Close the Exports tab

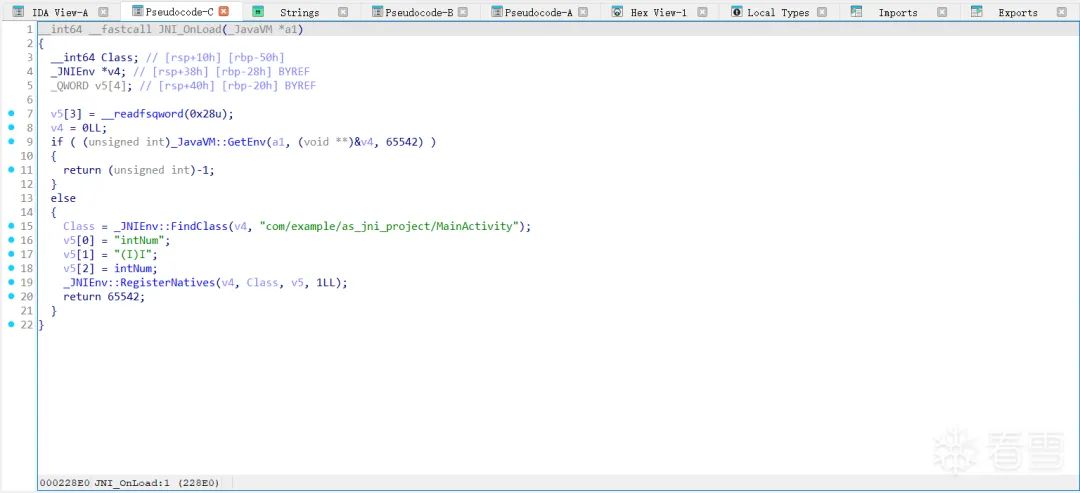1061,12
